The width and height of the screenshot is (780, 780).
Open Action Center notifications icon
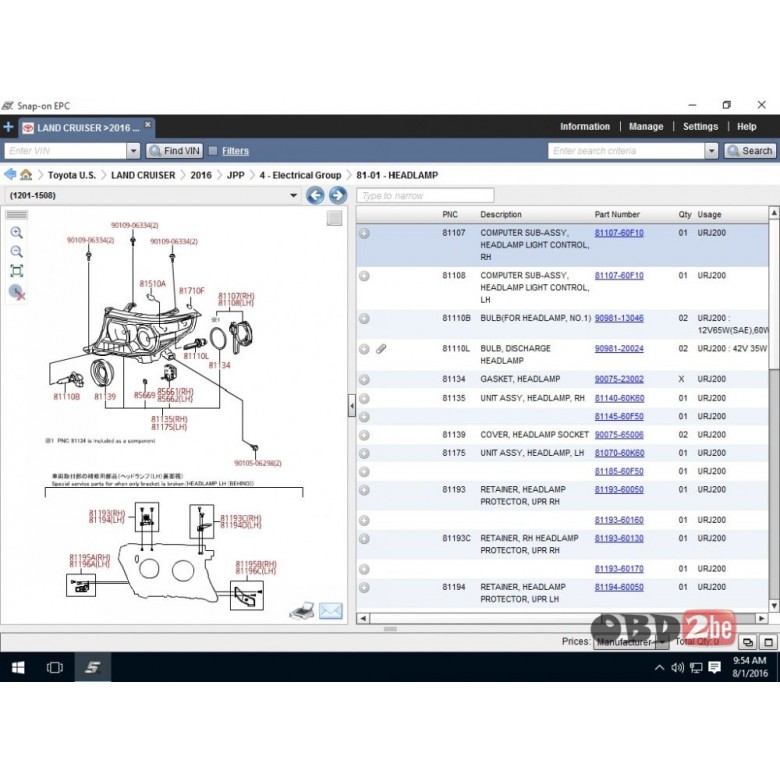coord(714,667)
